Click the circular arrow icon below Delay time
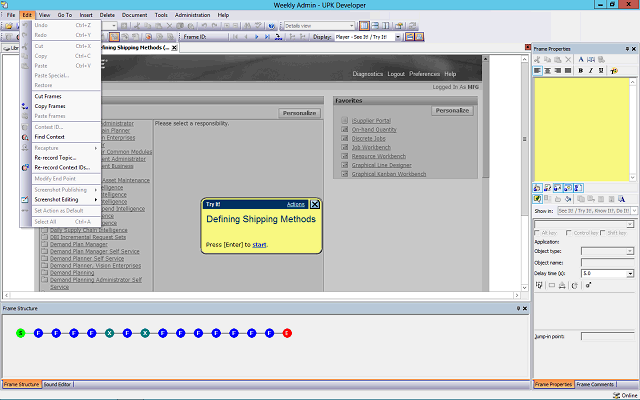 575,285
